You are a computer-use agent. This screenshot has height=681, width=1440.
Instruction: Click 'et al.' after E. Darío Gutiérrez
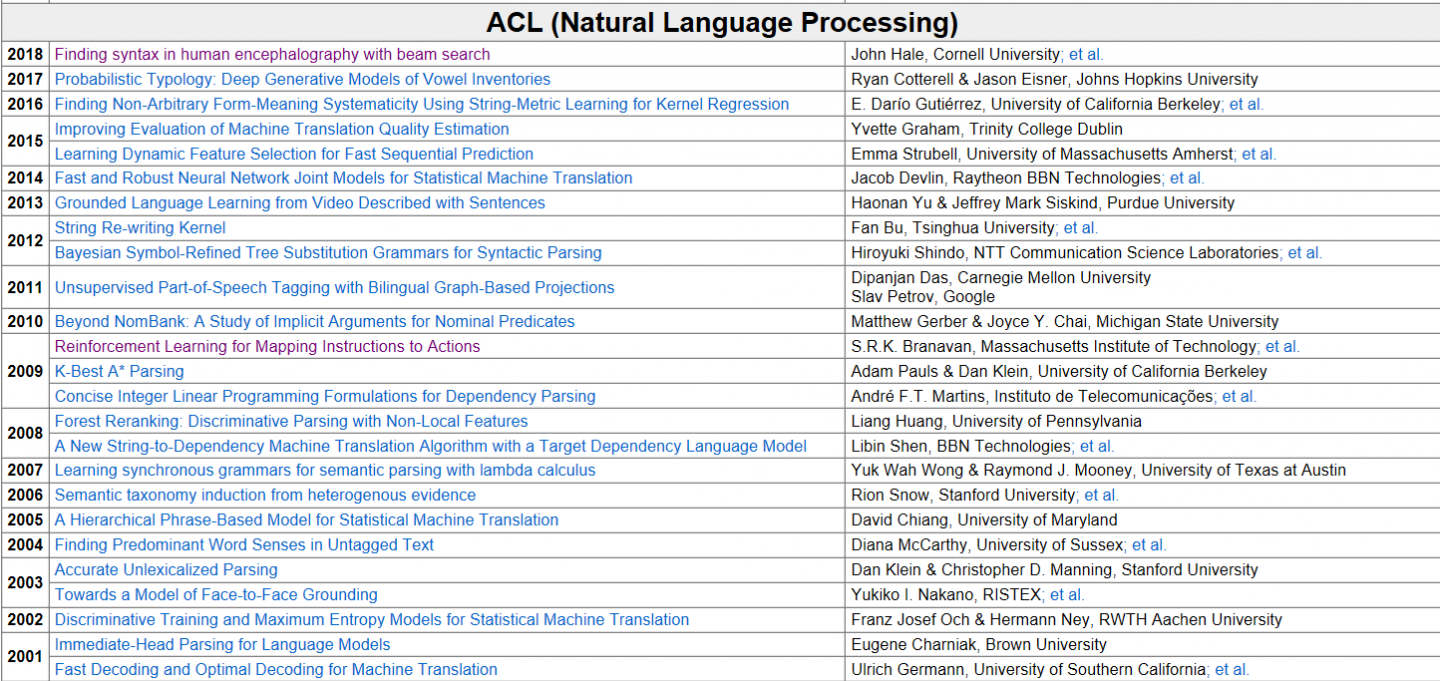pos(1247,104)
